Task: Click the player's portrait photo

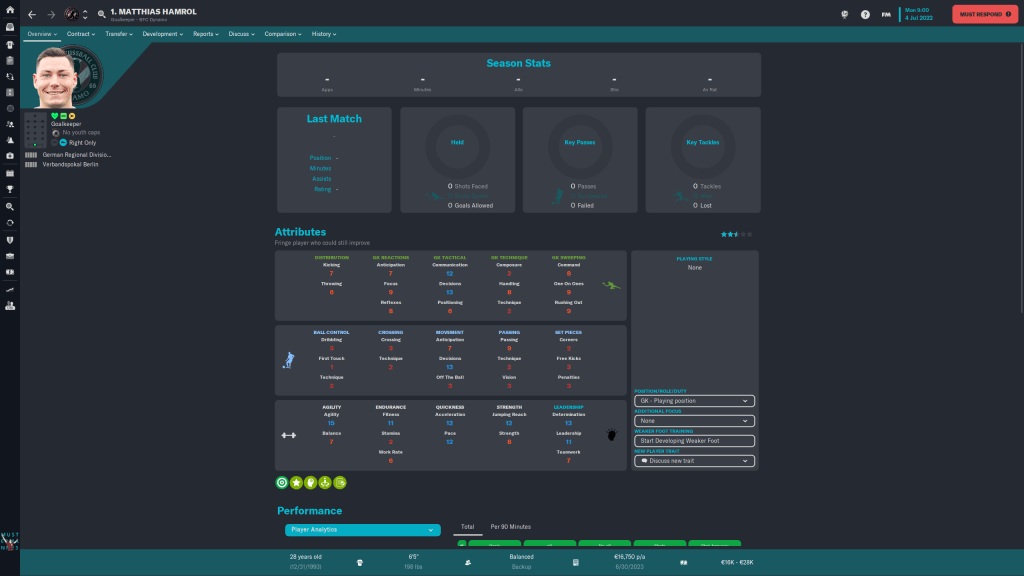Action: click(x=60, y=79)
